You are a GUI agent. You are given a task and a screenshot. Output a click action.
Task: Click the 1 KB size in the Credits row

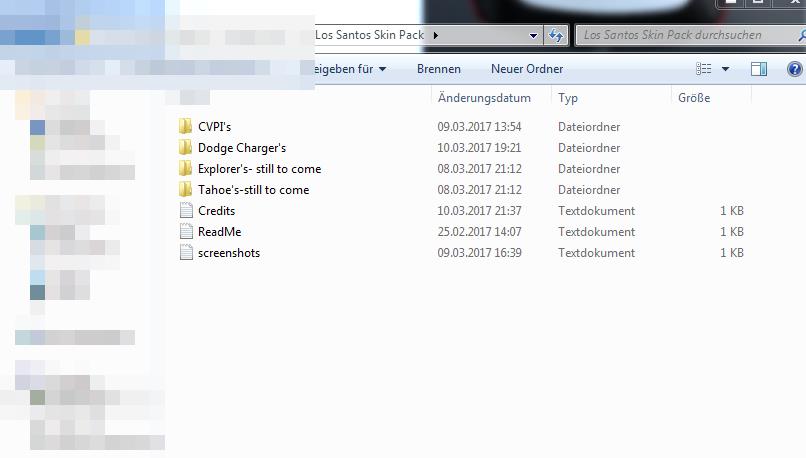(x=731, y=211)
